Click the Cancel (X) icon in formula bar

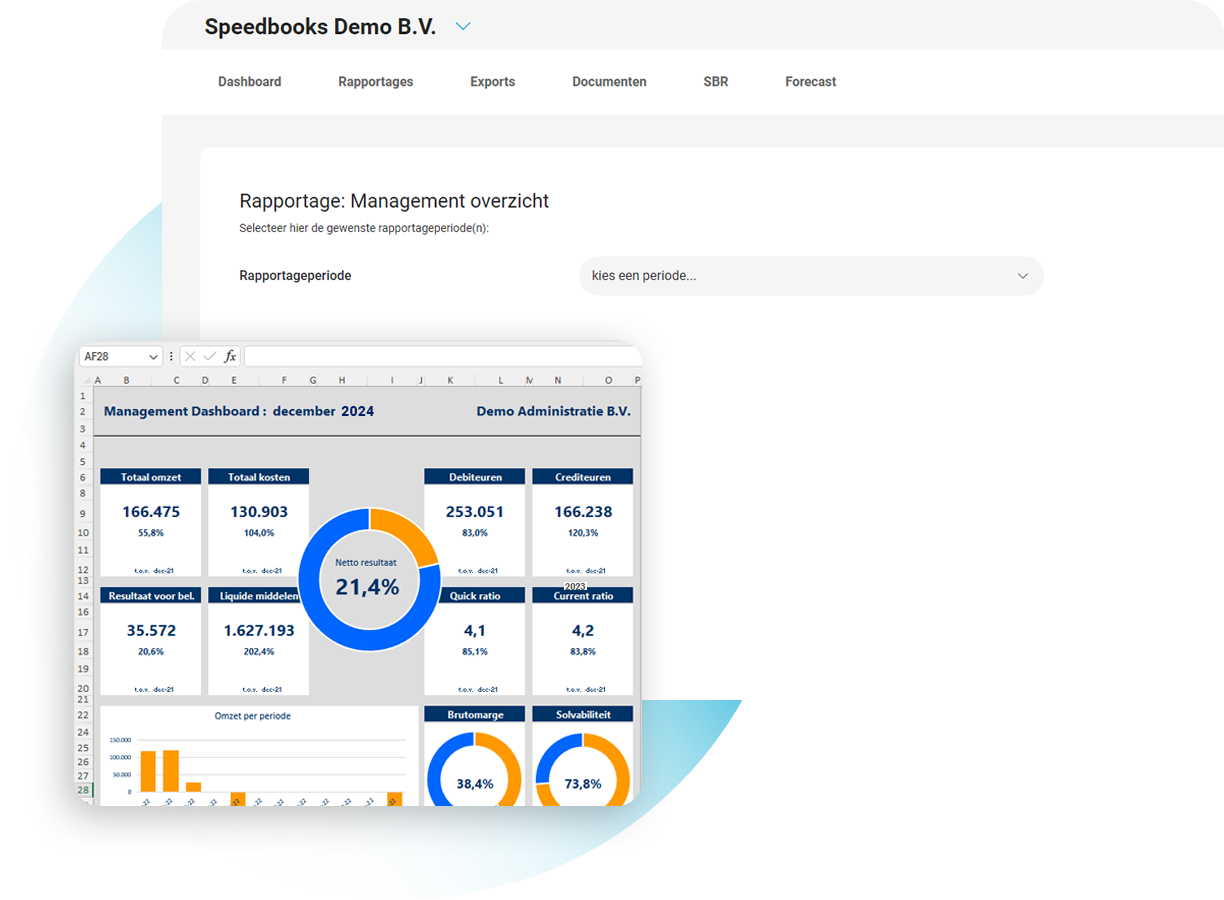189,356
